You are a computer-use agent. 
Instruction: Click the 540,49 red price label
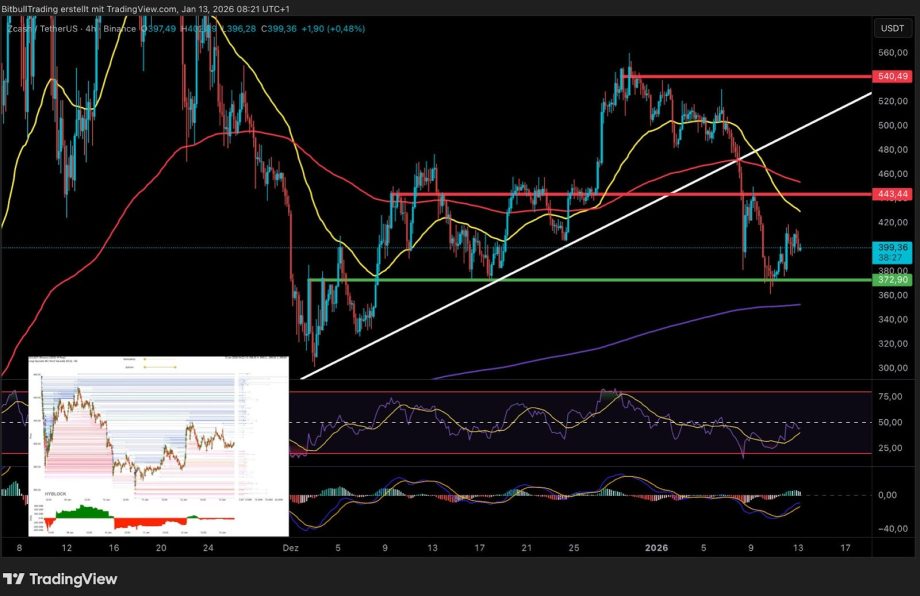coord(891,76)
